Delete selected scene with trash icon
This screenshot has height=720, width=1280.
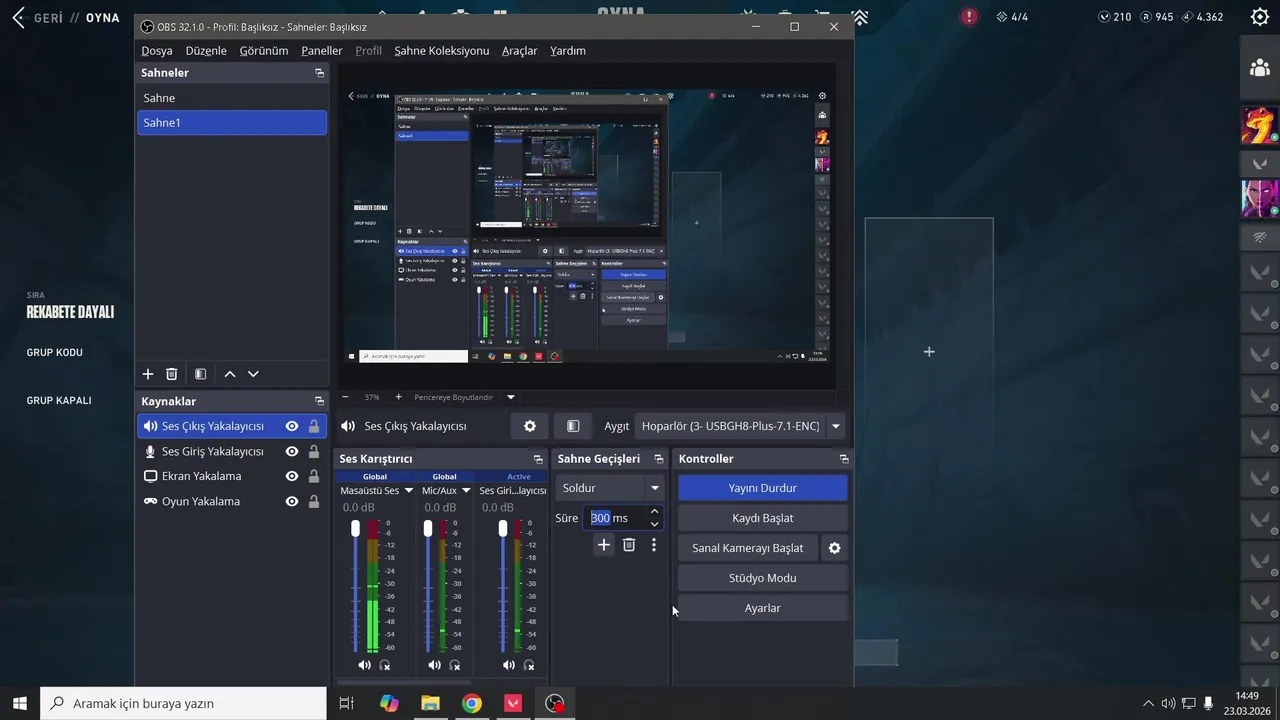click(172, 374)
